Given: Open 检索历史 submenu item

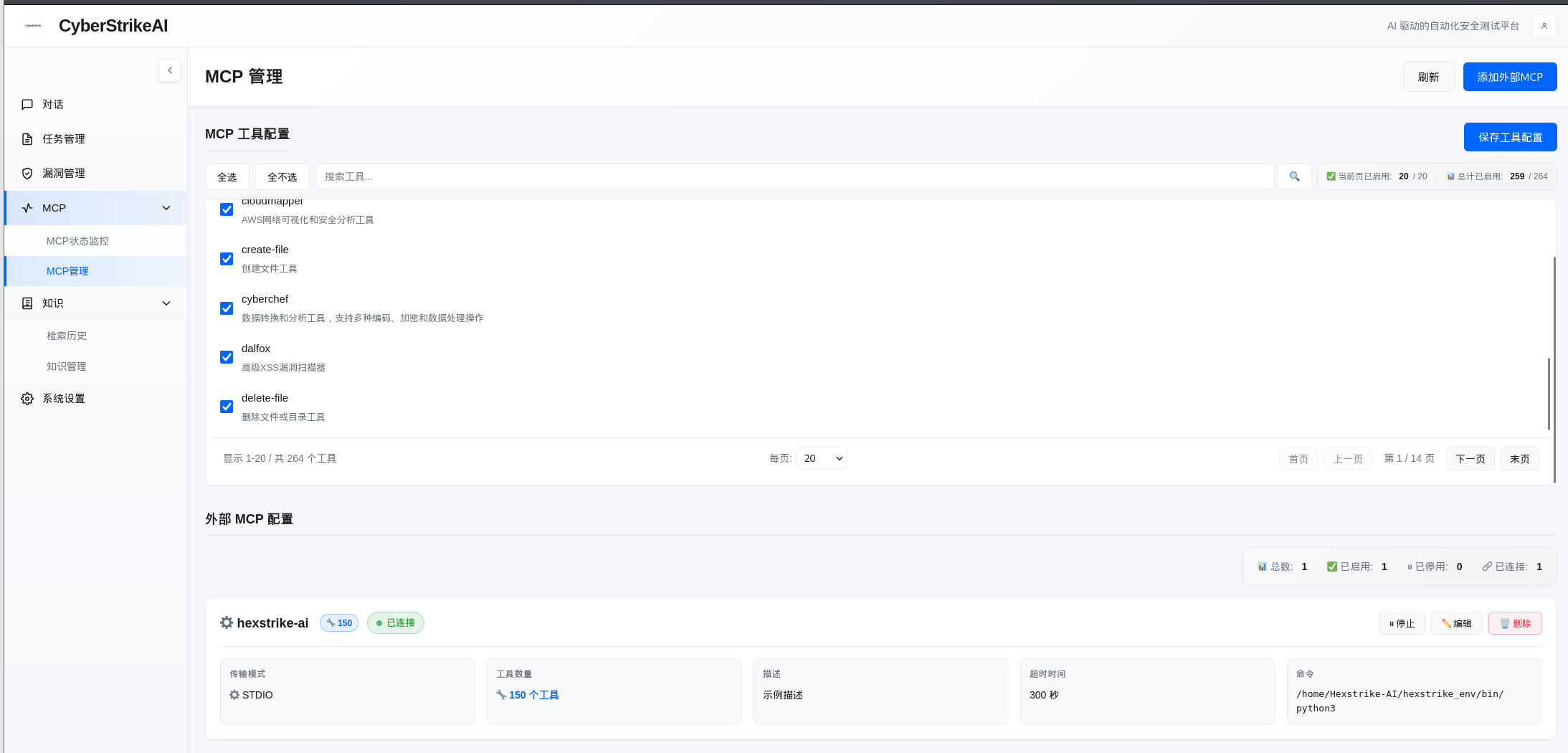Looking at the screenshot, I should tap(95, 336).
